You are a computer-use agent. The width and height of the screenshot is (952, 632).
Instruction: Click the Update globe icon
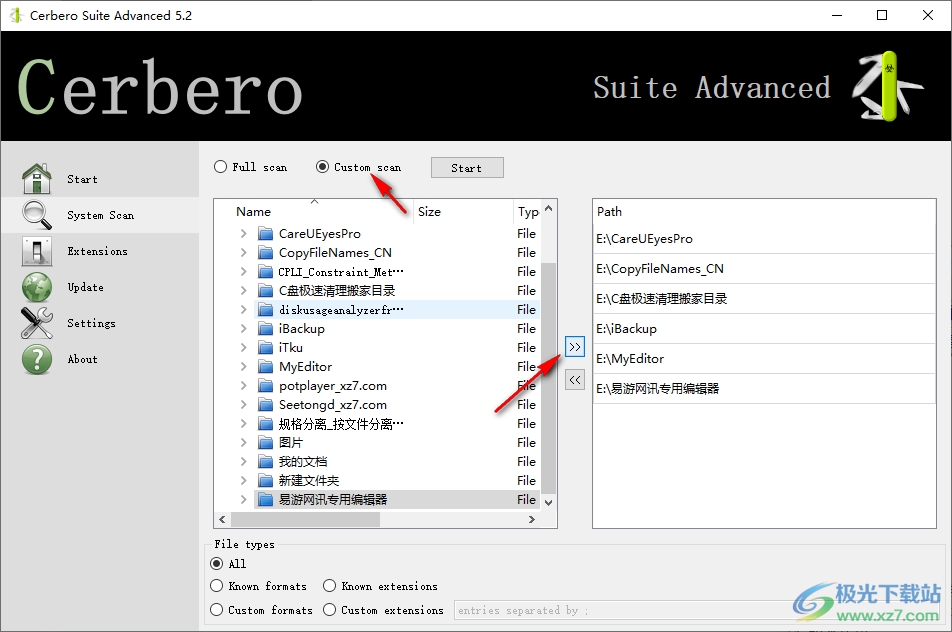(x=37, y=287)
